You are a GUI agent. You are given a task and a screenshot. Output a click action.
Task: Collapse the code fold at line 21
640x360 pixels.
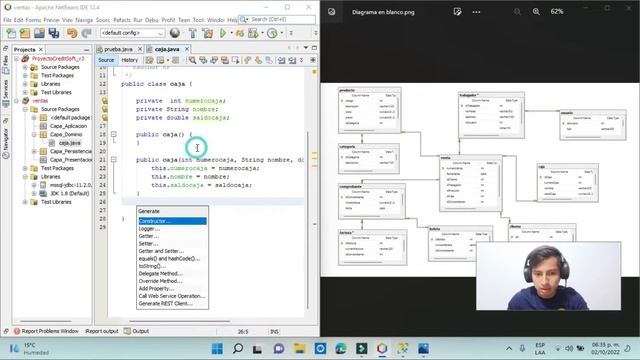(114, 160)
